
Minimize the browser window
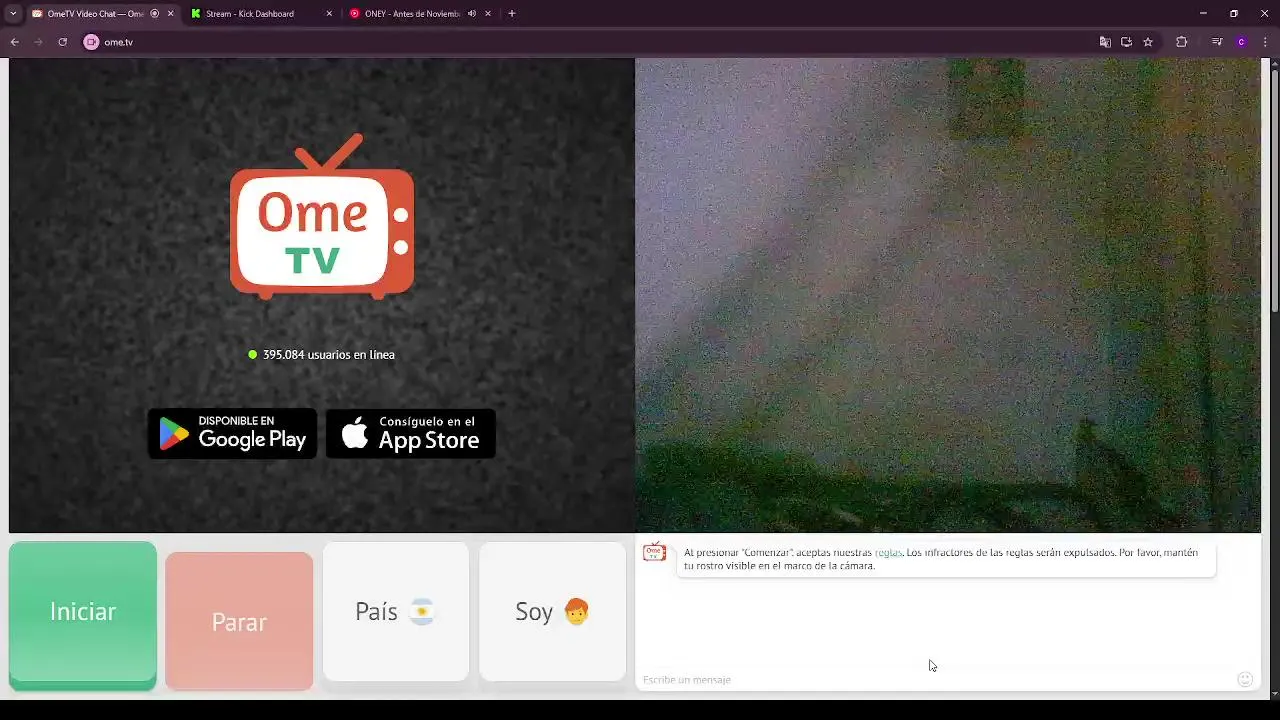[x=1203, y=14]
